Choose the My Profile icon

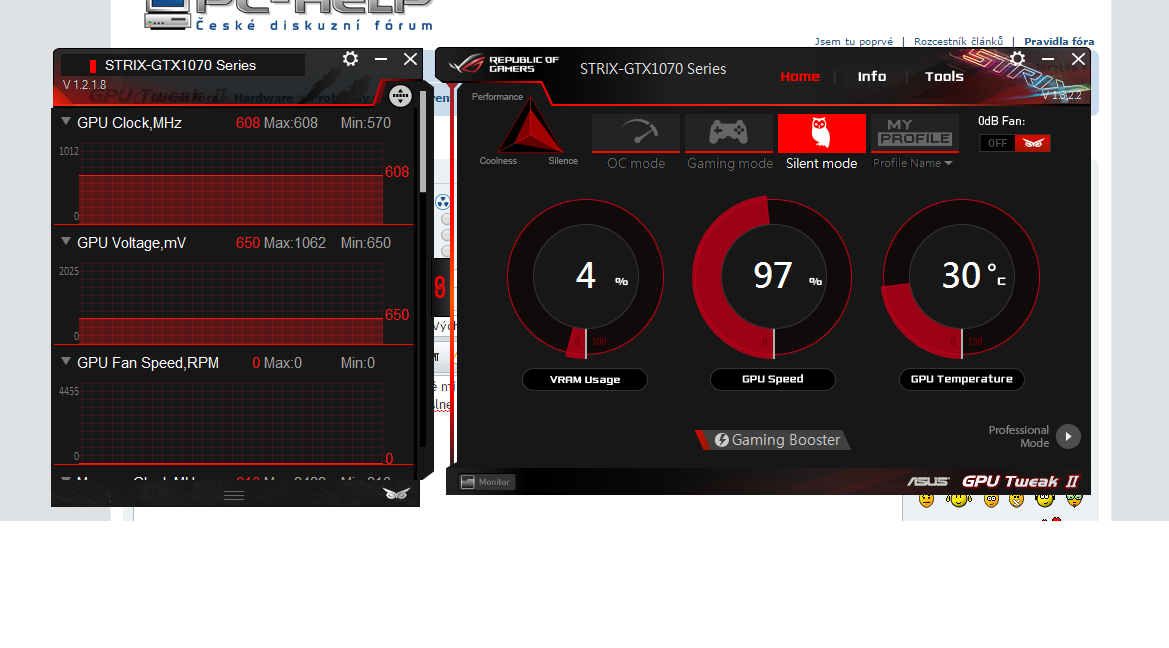(915, 132)
